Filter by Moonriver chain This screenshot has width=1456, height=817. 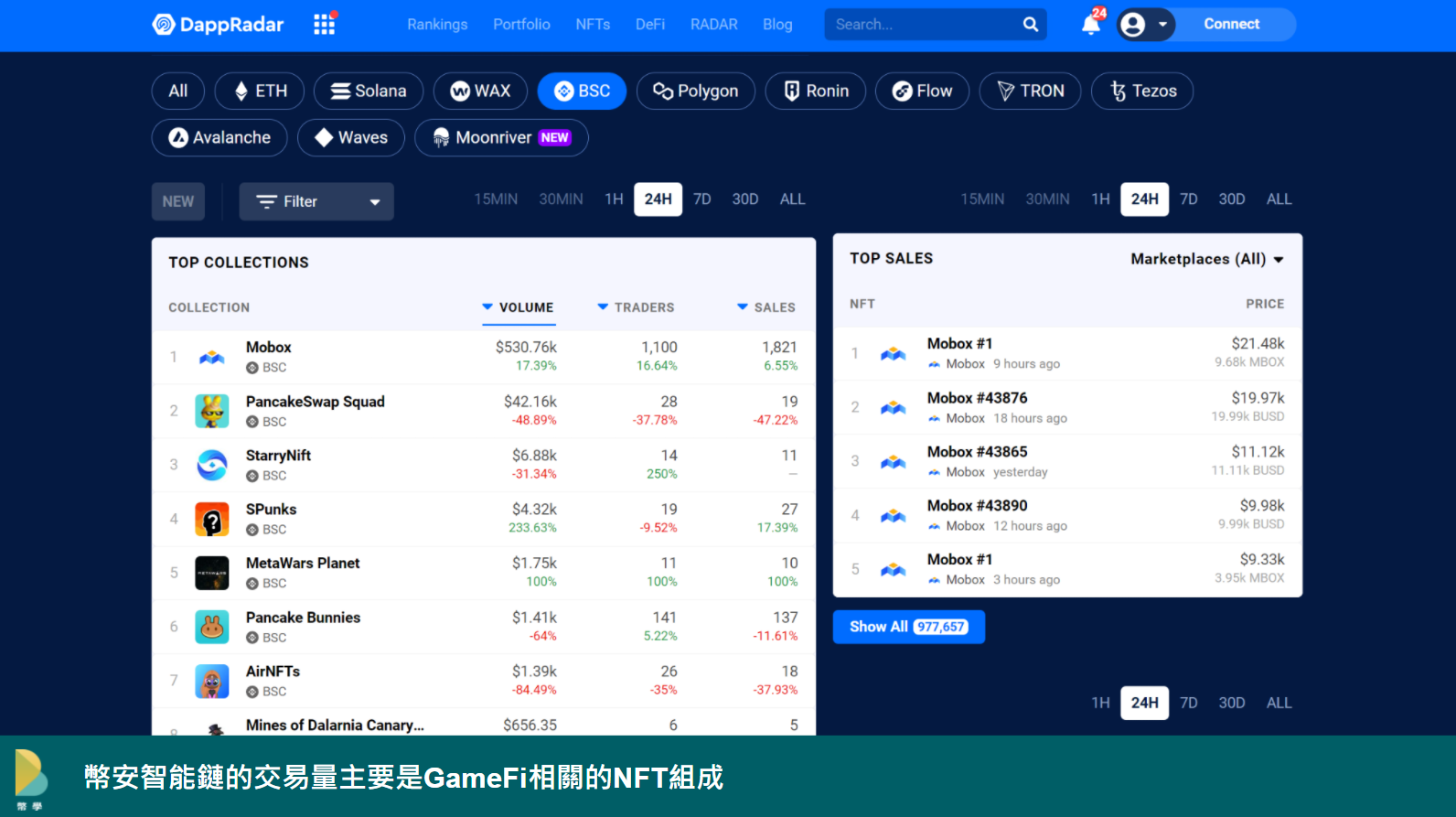pyautogui.click(x=501, y=137)
